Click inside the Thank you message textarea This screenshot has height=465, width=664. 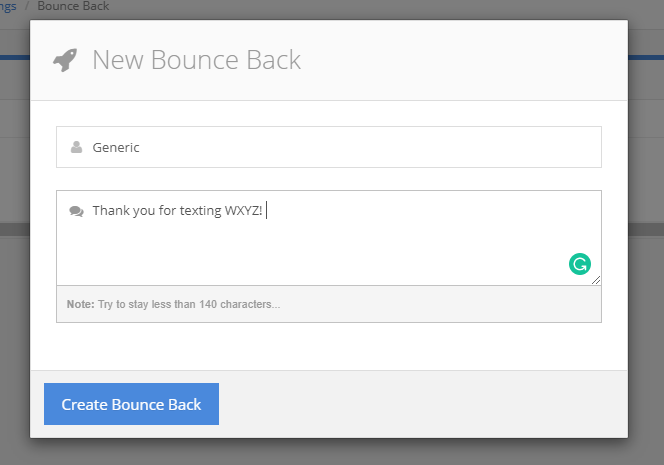[x=330, y=240]
